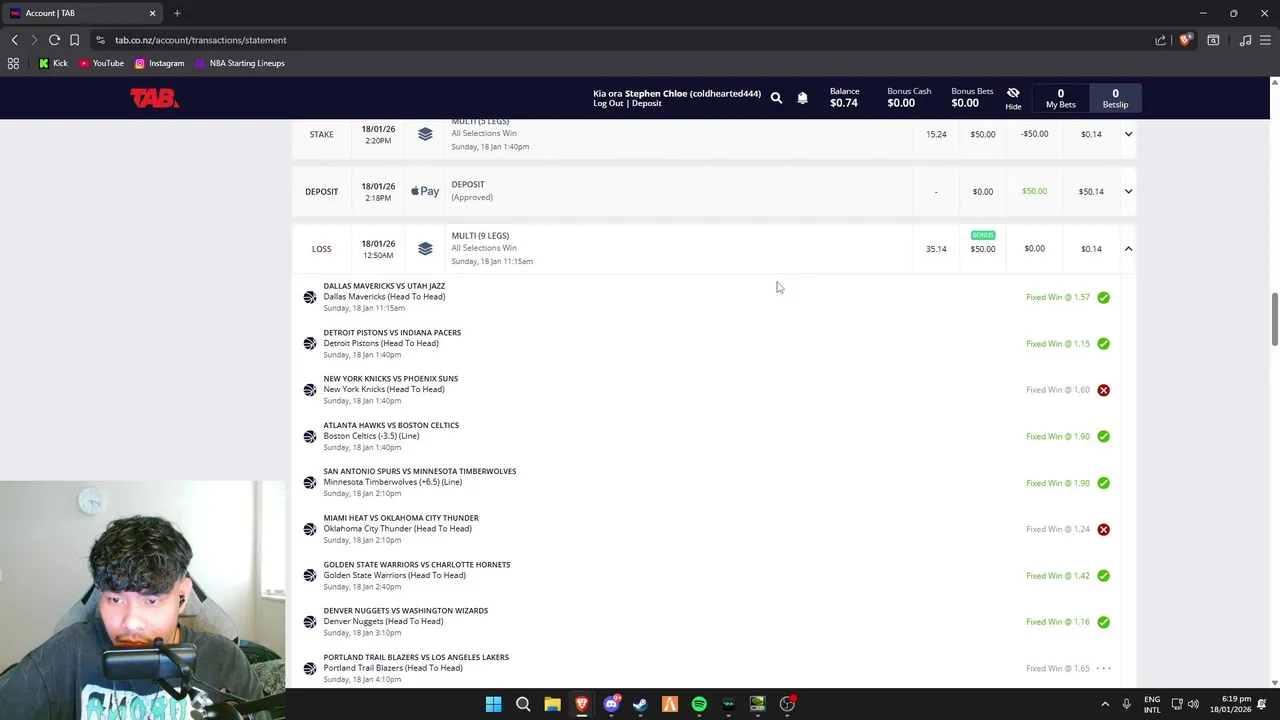
Task: Click the Deposit link in header
Action: [x=646, y=103]
